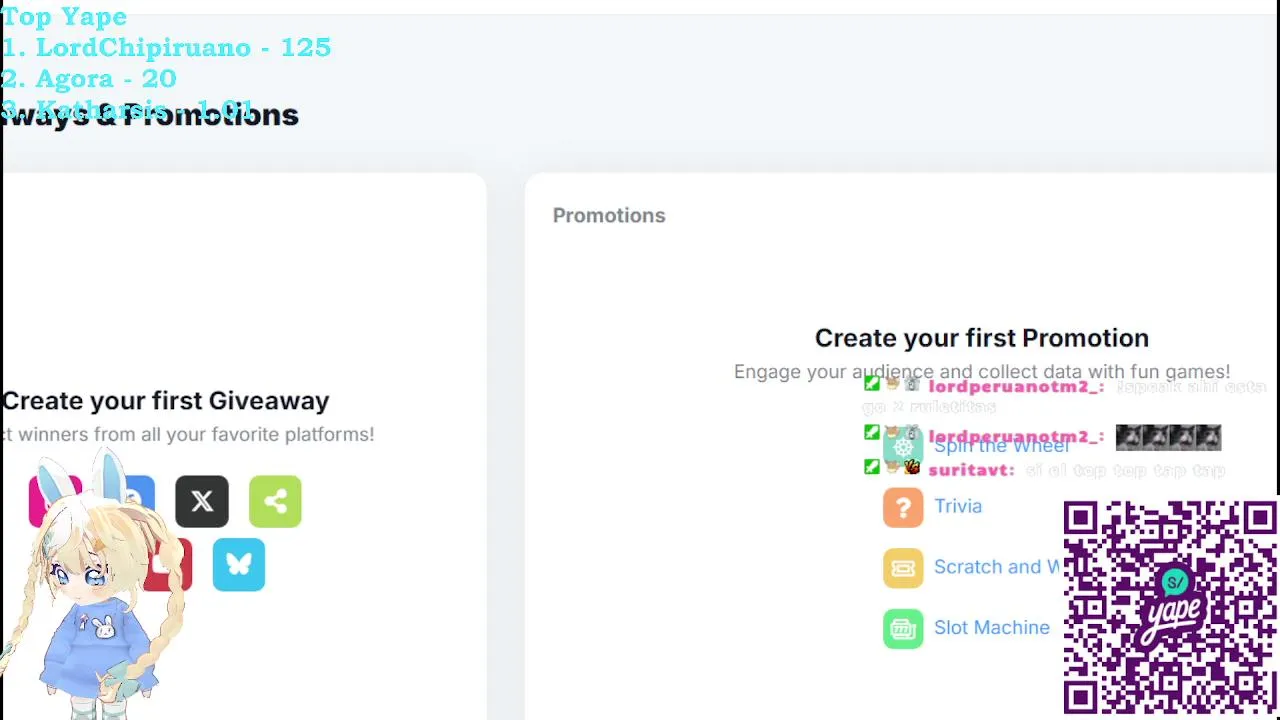Click the green share platform icon

pos(275,501)
